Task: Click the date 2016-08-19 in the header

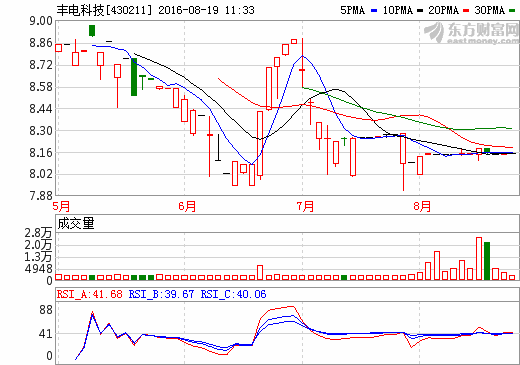Action: [x=188, y=10]
